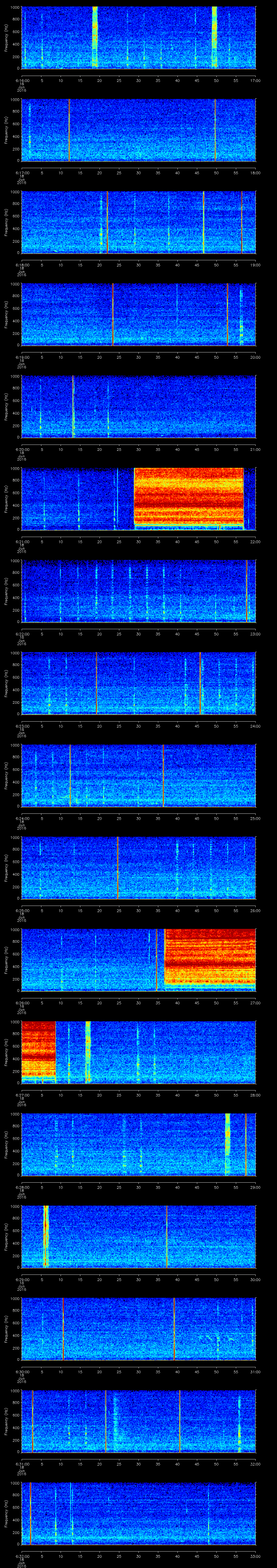Click the "6:32:00" start time label
Screen dimensions: 277x1568
pos(22,1556)
